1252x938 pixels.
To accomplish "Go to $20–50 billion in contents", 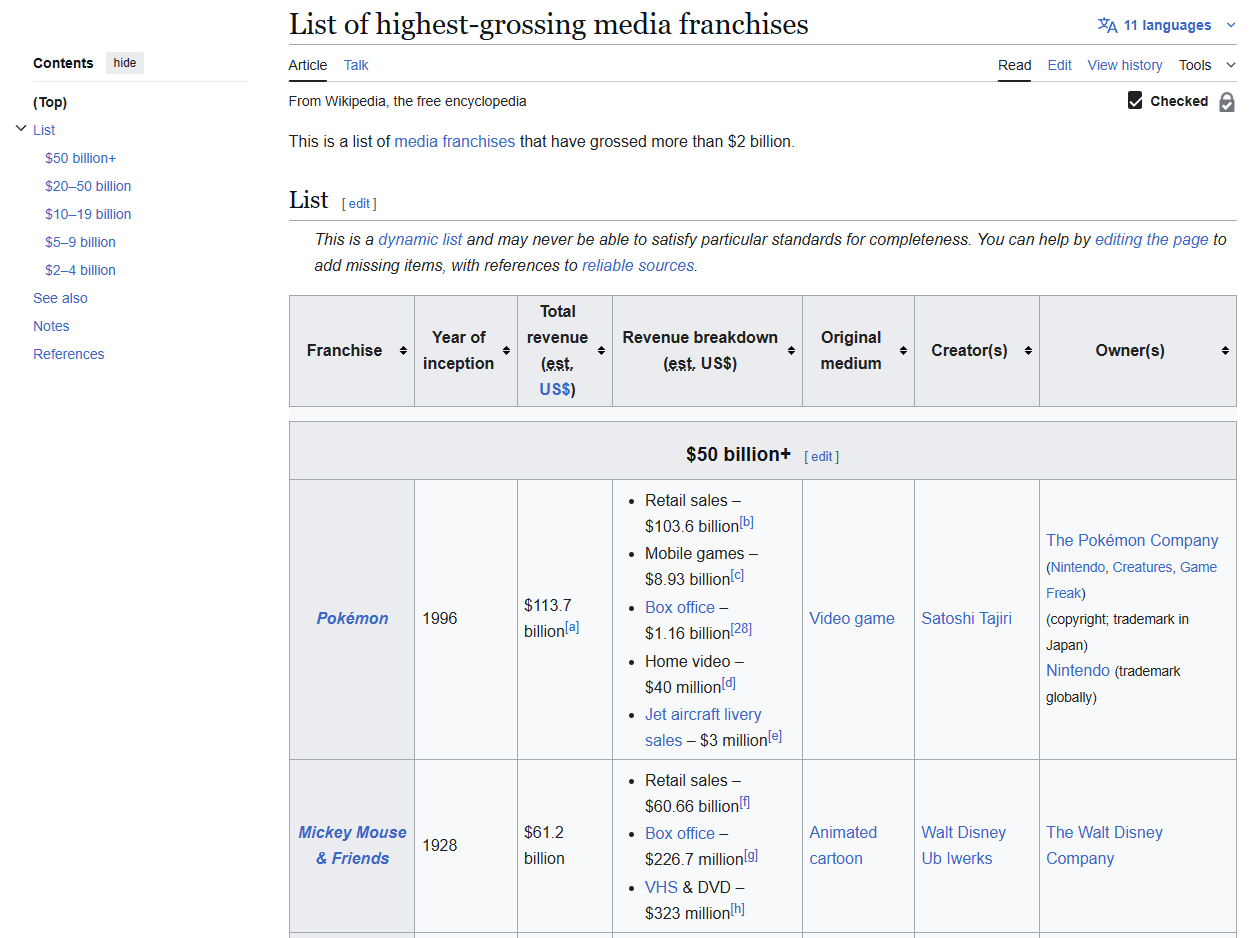I will (88, 186).
